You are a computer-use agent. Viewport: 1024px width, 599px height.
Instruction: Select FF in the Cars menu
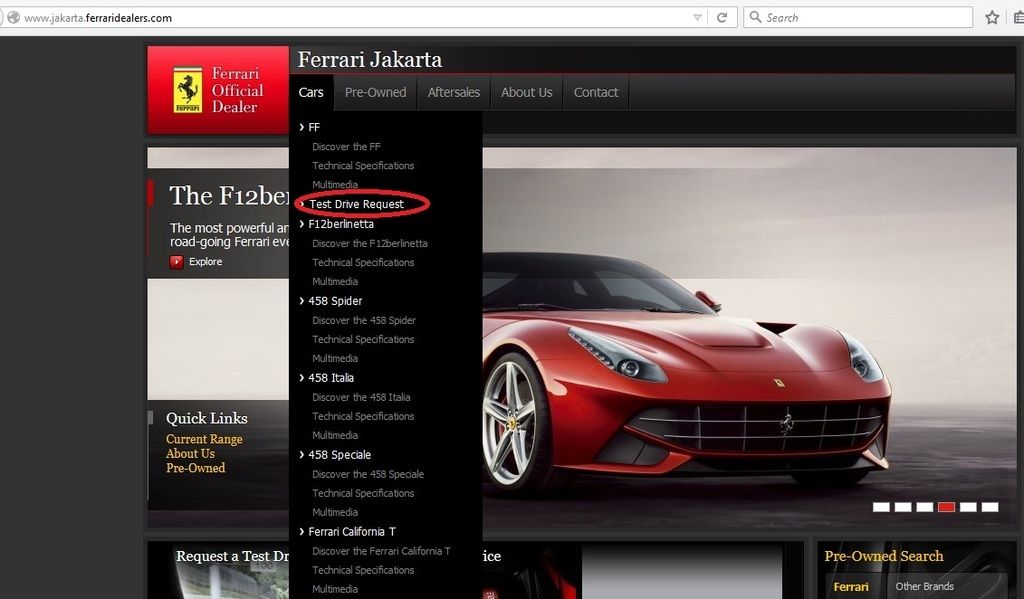pos(313,127)
